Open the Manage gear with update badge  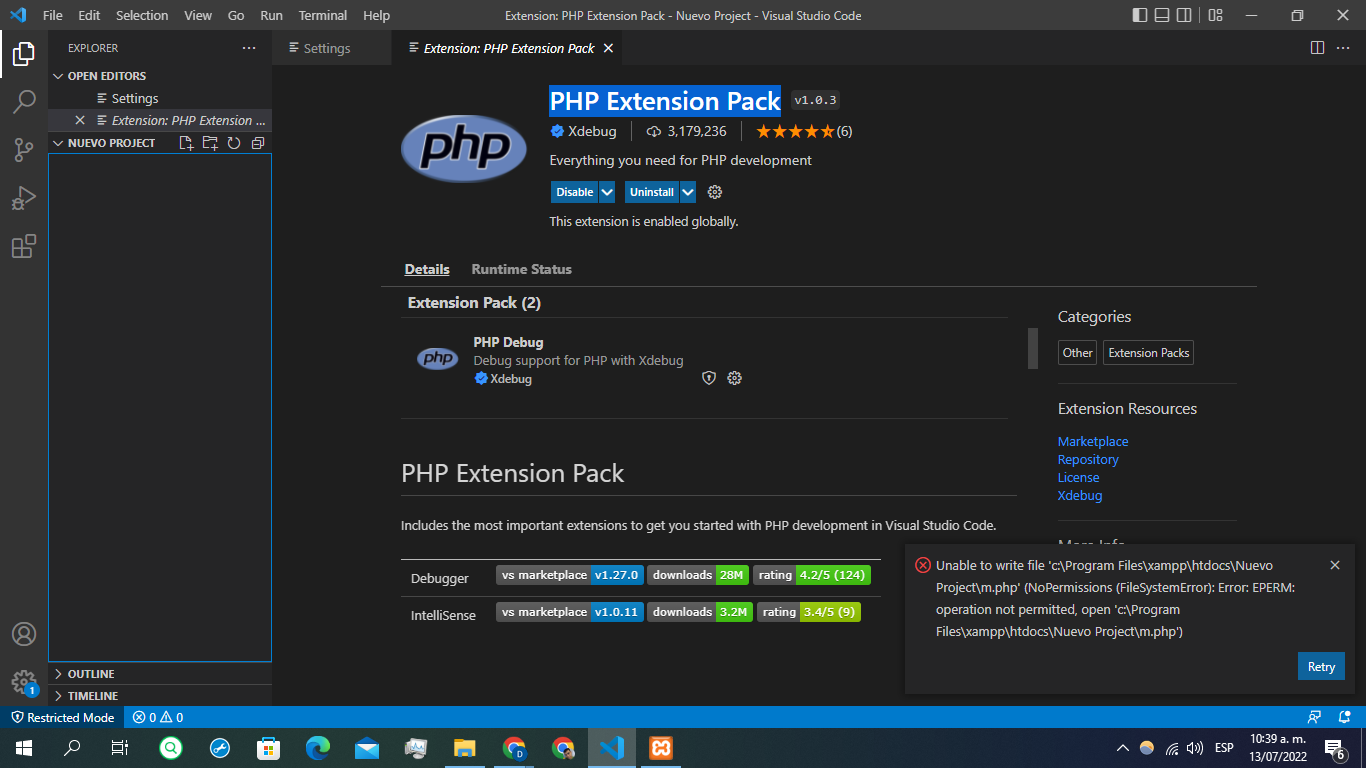[24, 682]
